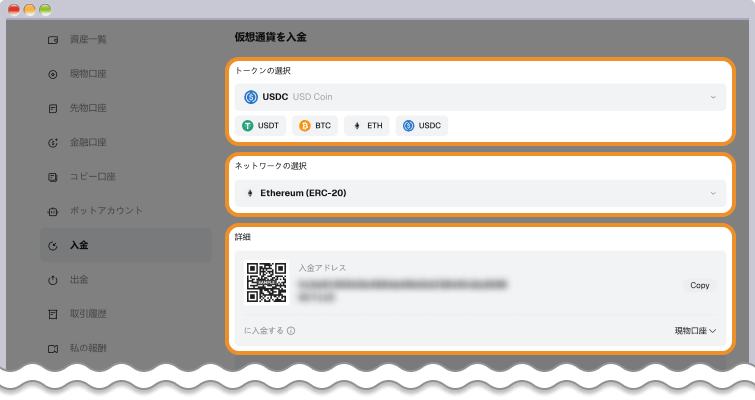755x400 pixels.
Task: Choose the BTC quick token button
Action: [x=315, y=126]
